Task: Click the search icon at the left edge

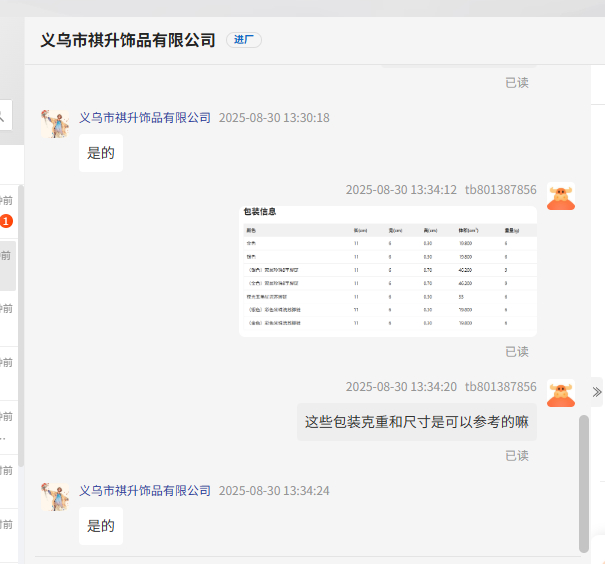Action: [3, 117]
